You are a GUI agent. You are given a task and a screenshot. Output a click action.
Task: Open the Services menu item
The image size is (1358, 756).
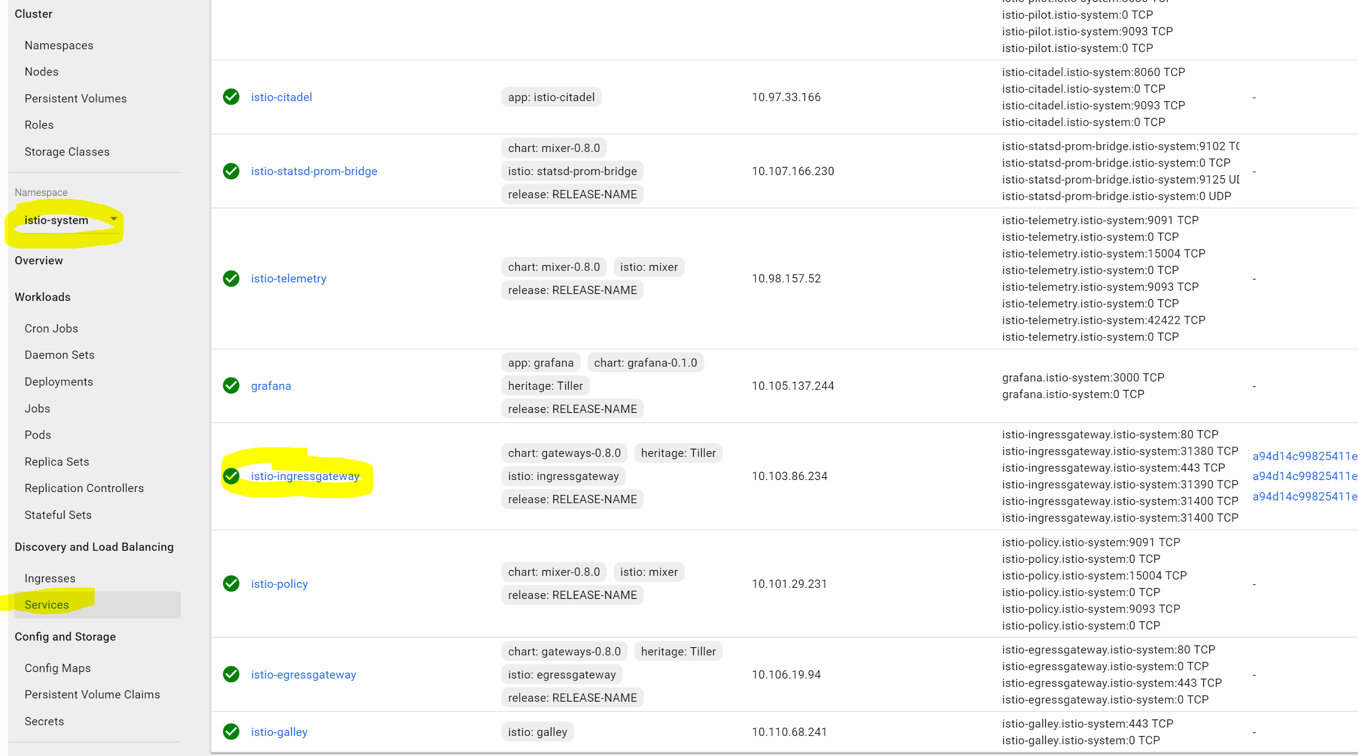47,605
